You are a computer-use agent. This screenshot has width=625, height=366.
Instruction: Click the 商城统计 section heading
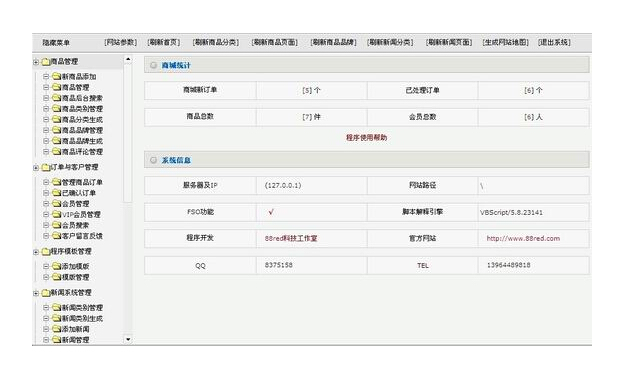[x=176, y=65]
